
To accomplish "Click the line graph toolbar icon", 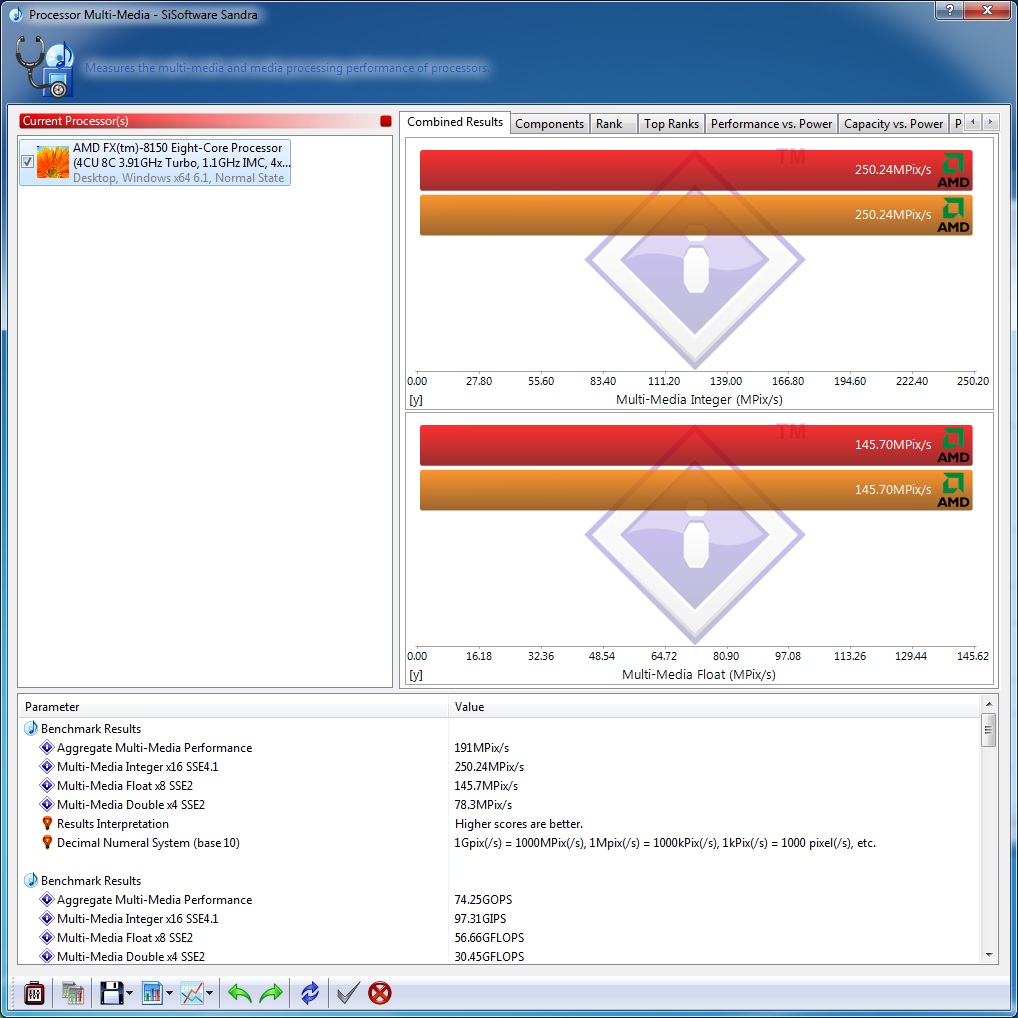I will (192, 993).
